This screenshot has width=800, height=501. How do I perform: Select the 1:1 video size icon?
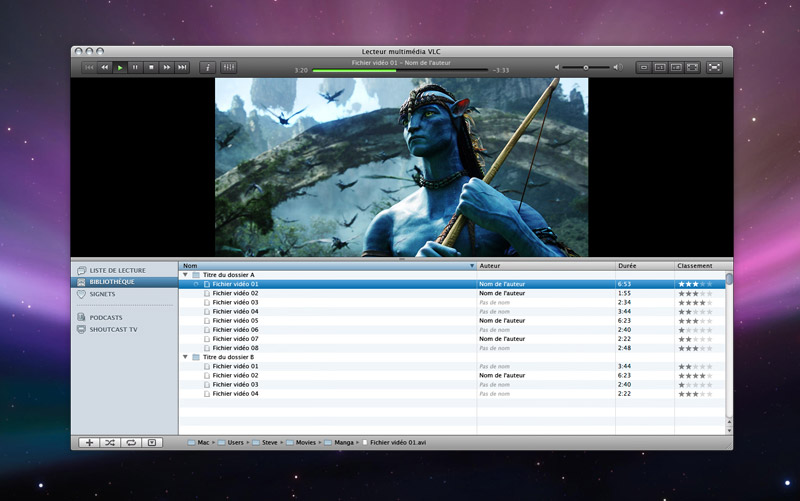660,67
